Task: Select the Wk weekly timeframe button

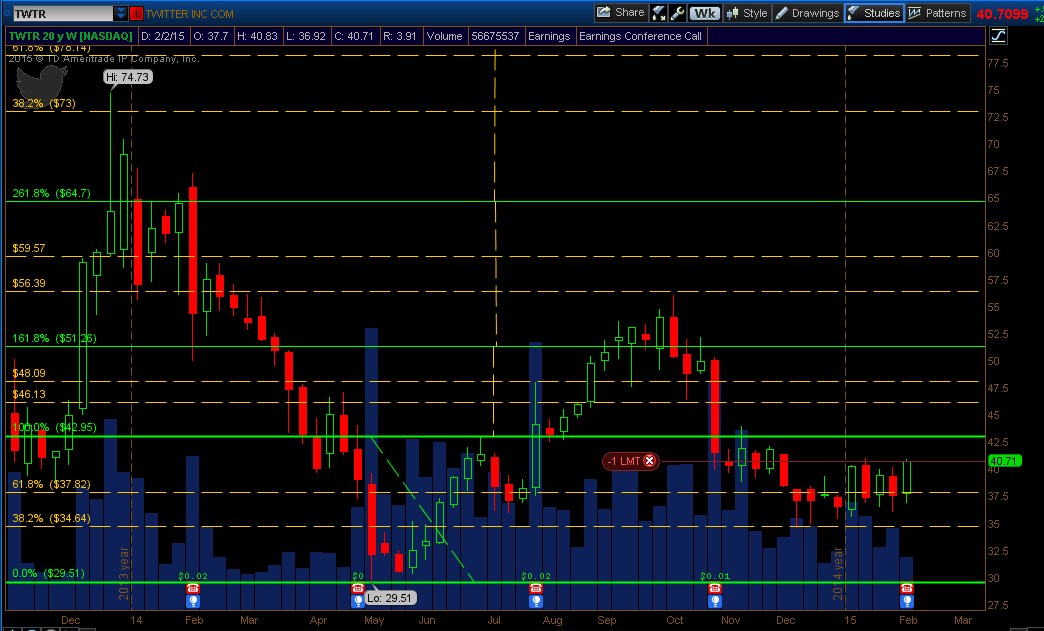Action: click(x=704, y=13)
